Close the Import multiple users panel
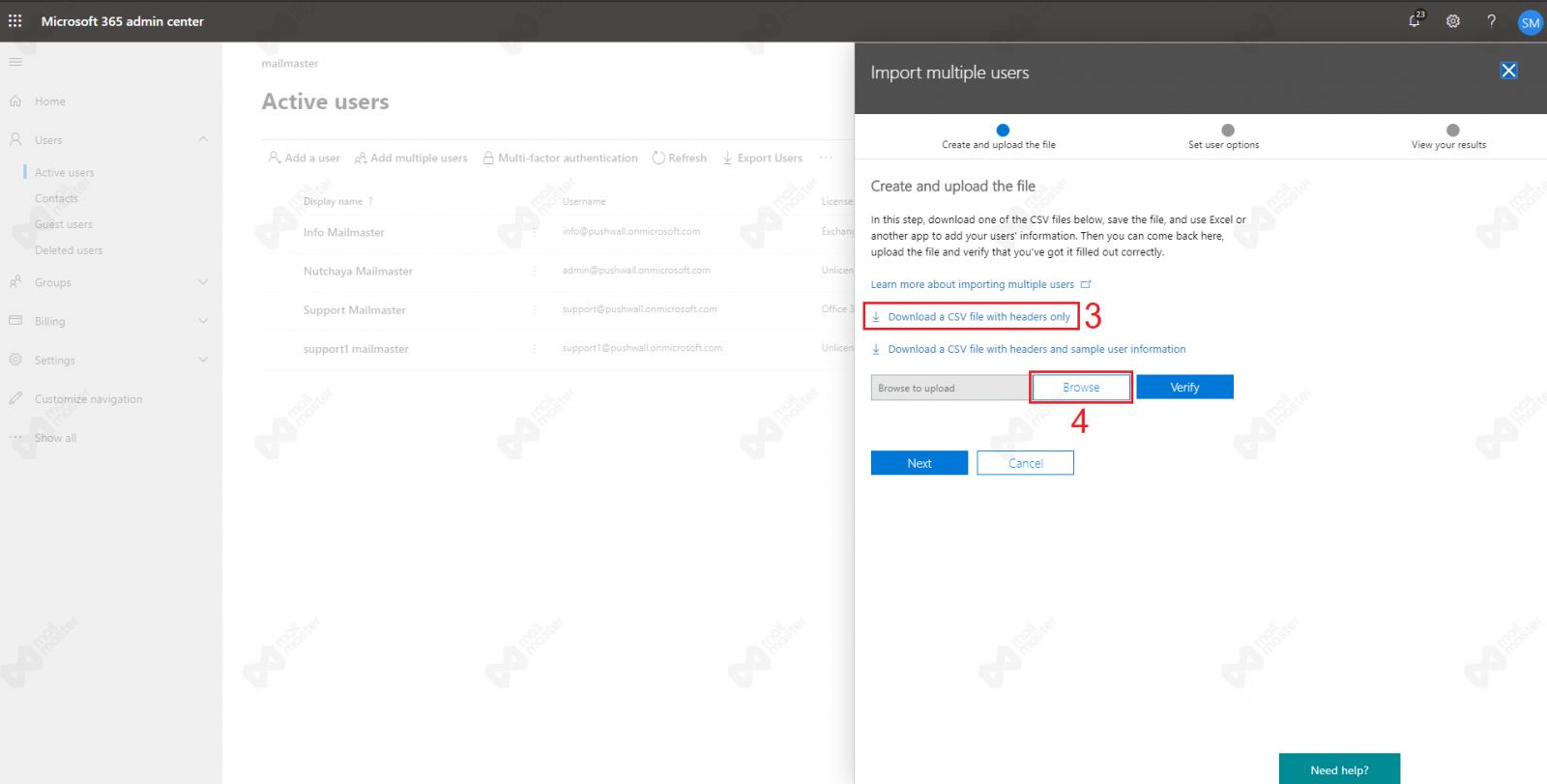Screen dimensions: 1547x784 click(1508, 71)
